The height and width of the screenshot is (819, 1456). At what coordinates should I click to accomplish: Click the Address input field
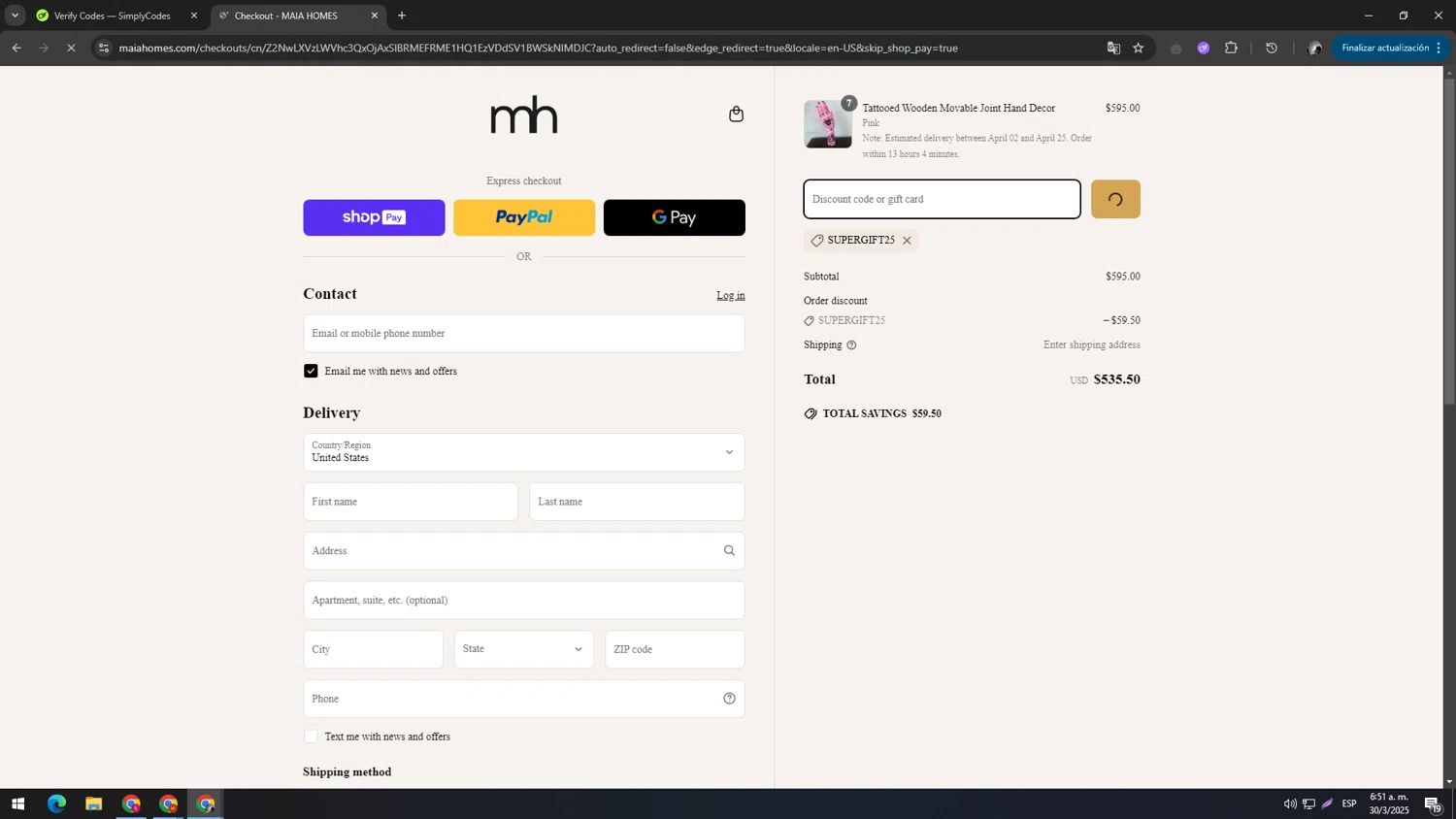(524, 551)
